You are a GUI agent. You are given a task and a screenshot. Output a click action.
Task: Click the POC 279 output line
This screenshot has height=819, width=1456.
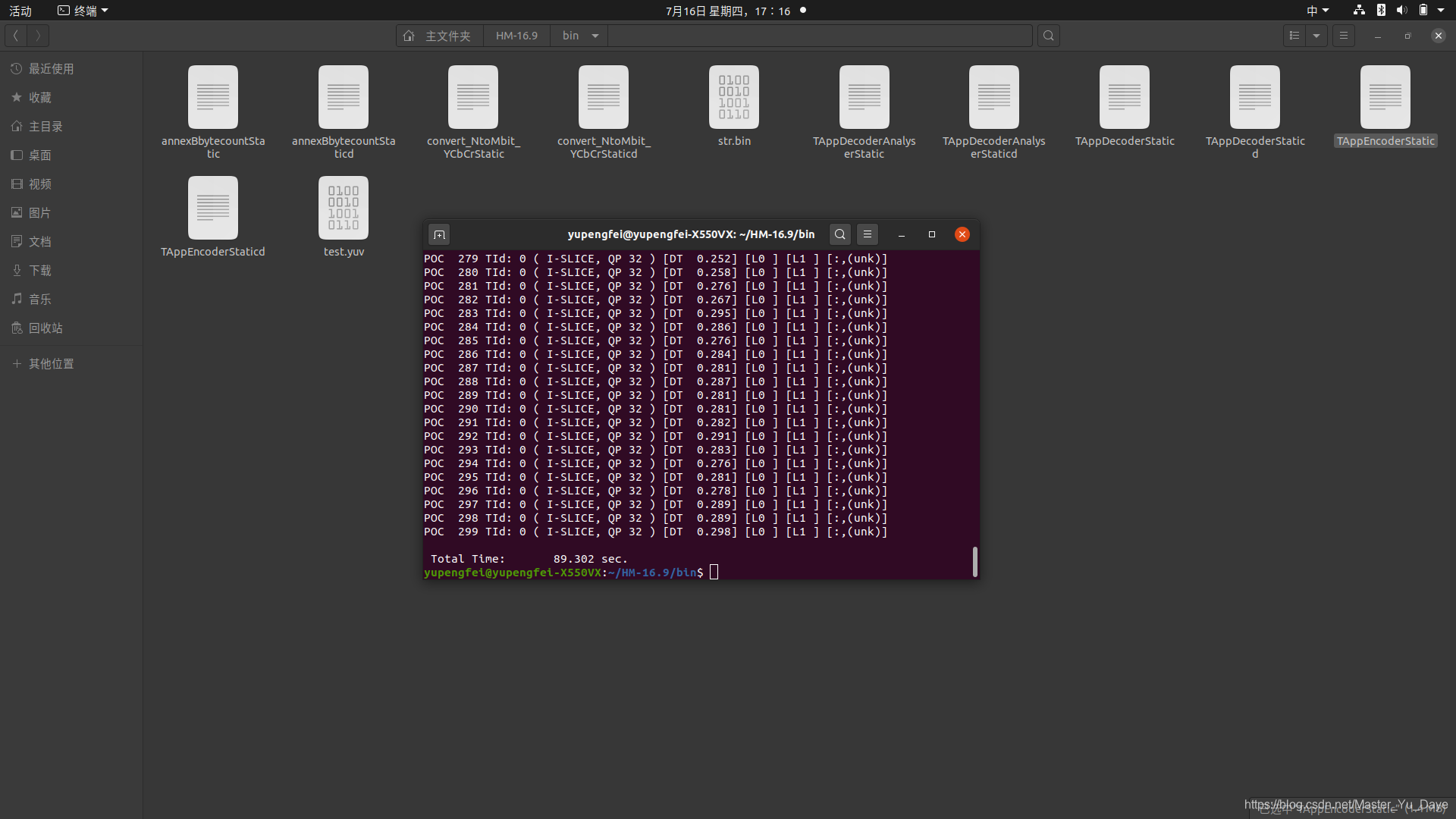(x=655, y=259)
